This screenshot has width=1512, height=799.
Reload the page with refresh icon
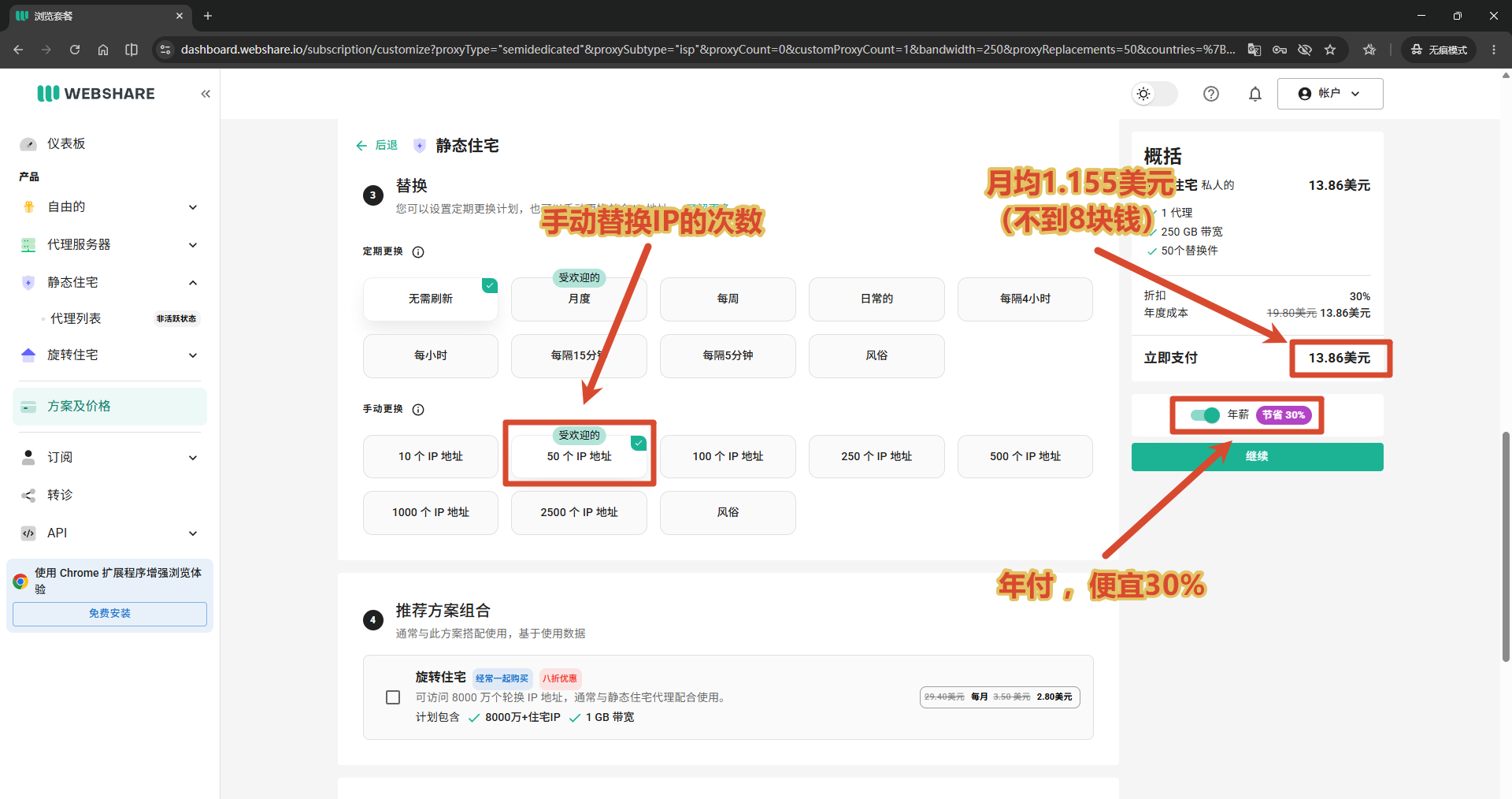(75, 50)
